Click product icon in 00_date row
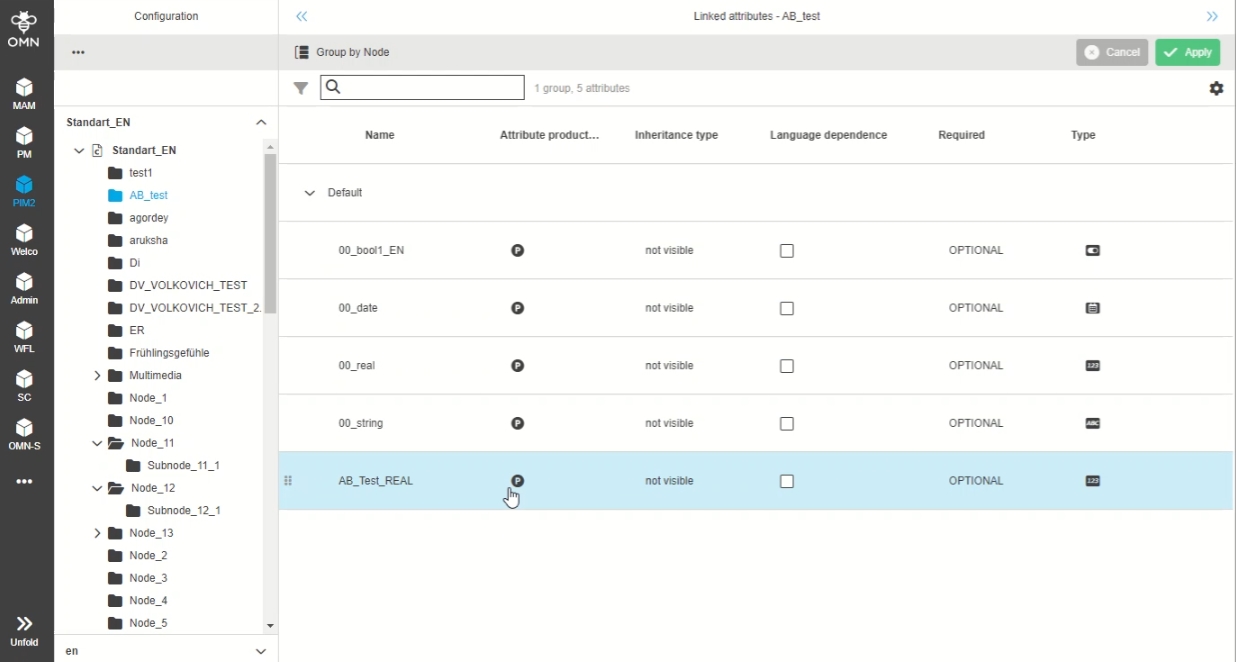Image resolution: width=1236 pixels, height=662 pixels. [x=517, y=308]
